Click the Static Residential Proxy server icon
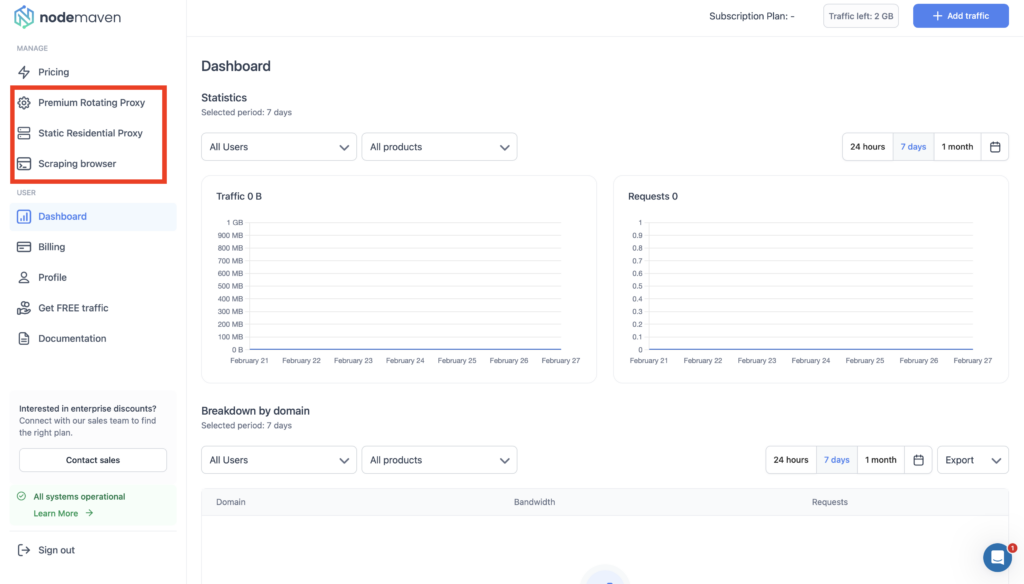1024x584 pixels. pos(24,133)
